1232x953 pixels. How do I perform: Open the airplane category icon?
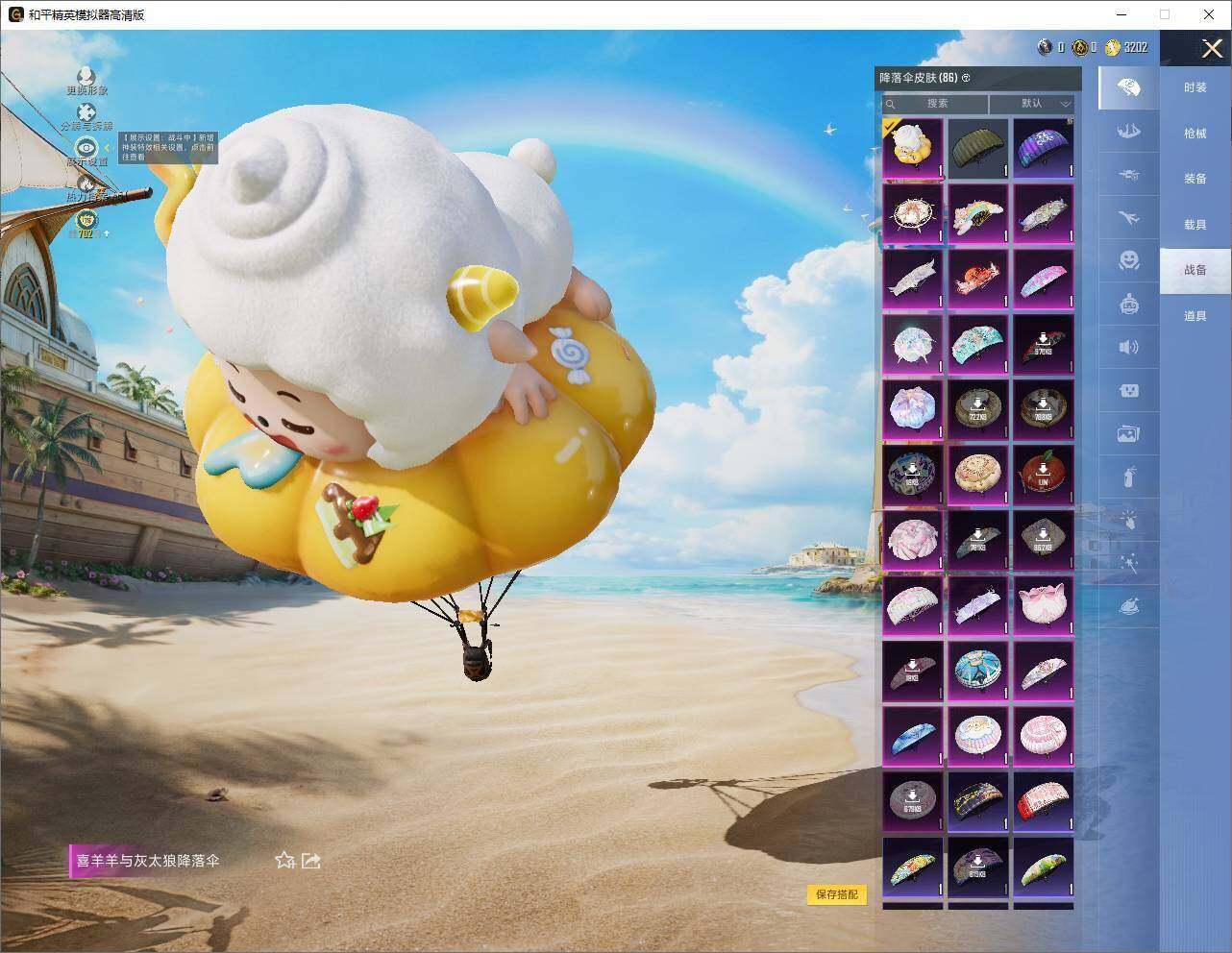(x=1129, y=218)
